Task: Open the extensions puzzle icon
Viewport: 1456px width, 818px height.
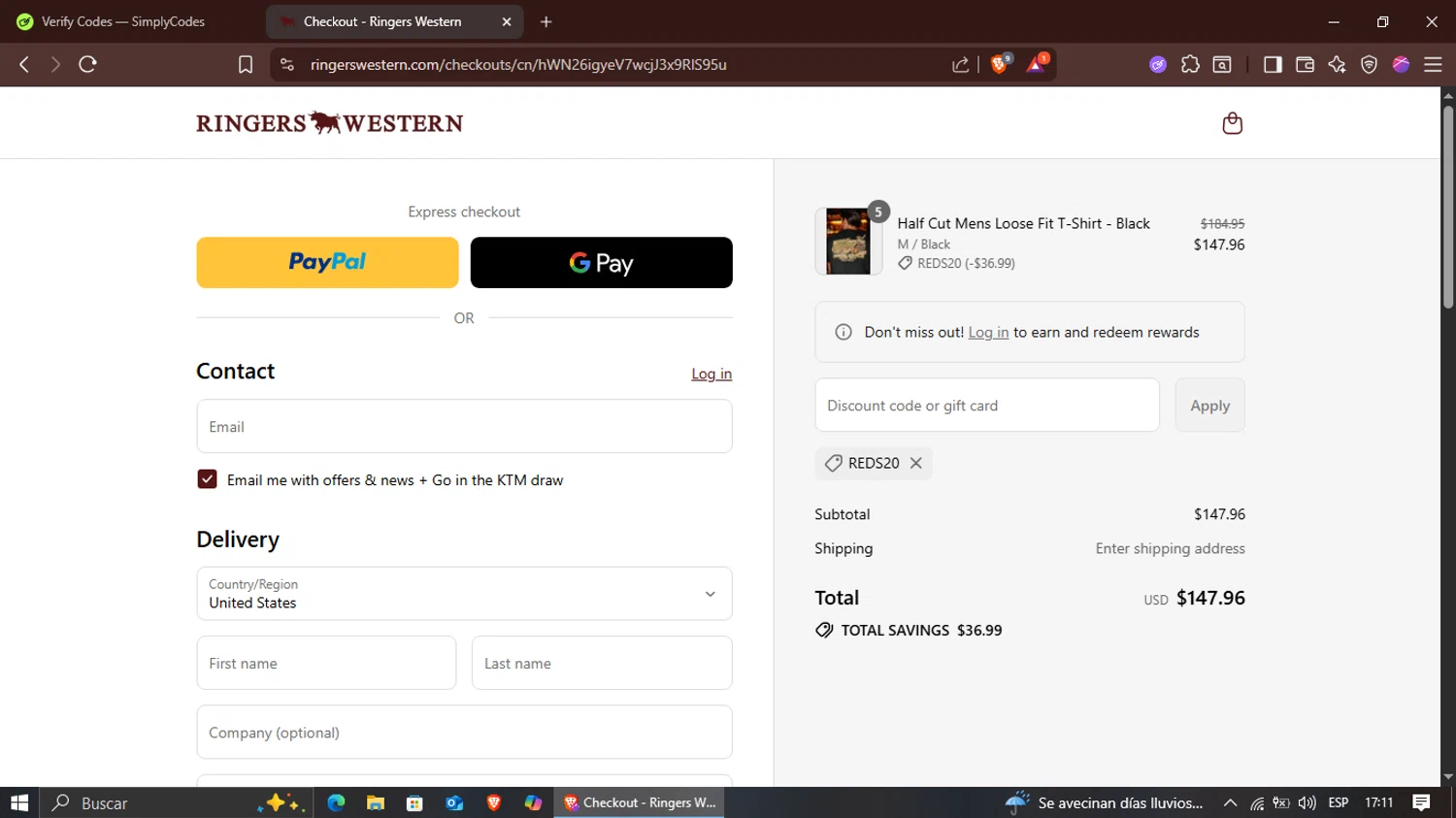Action: tap(1190, 64)
